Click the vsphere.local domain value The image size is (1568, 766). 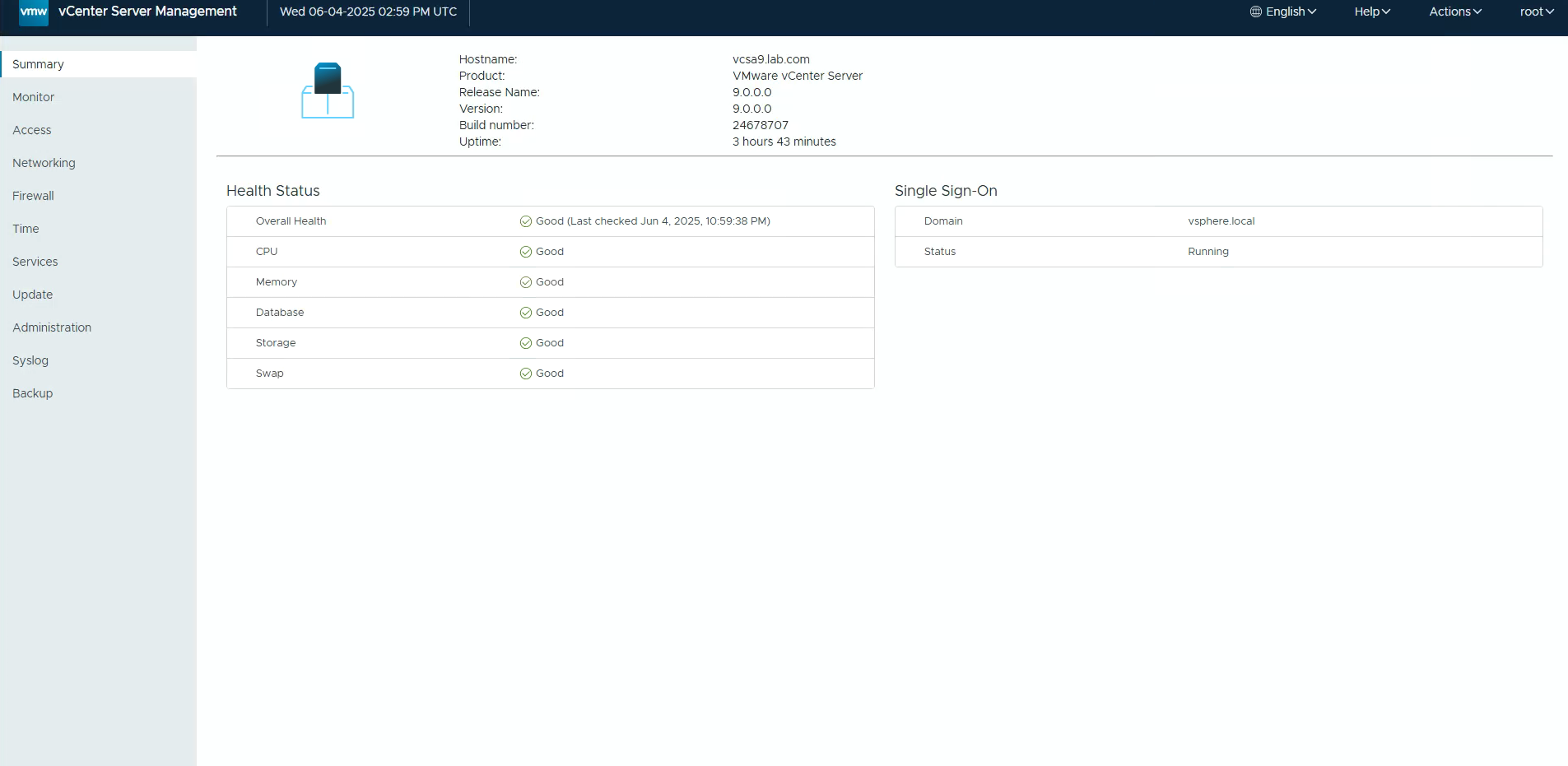point(1221,221)
